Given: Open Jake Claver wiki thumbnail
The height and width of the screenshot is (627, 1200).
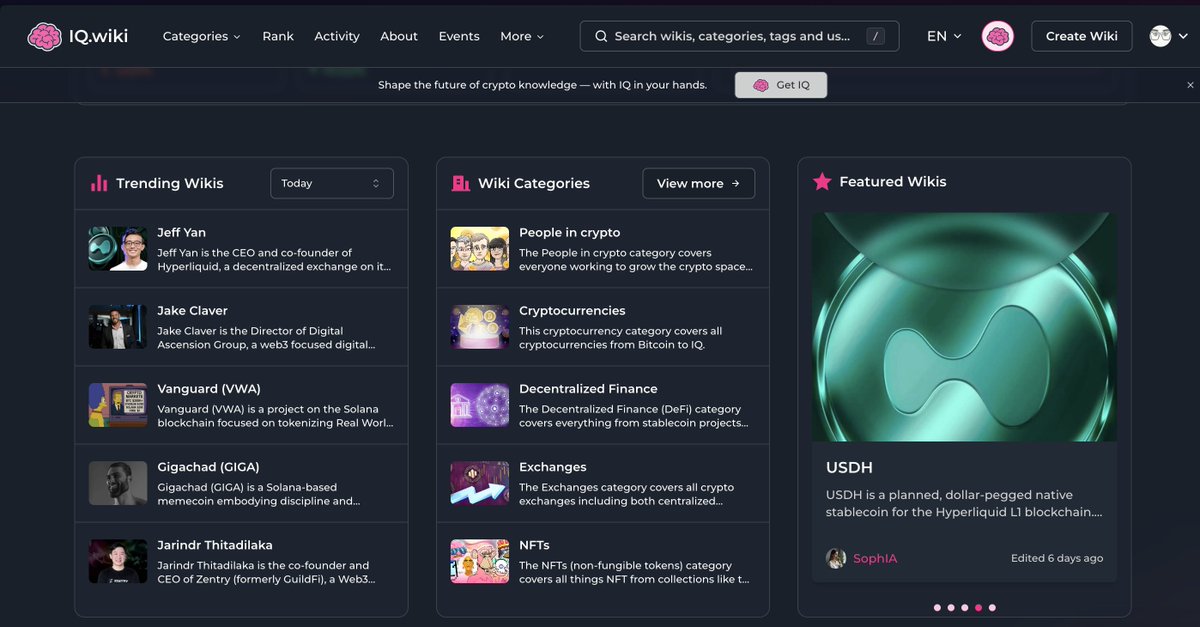Looking at the screenshot, I should (x=118, y=326).
